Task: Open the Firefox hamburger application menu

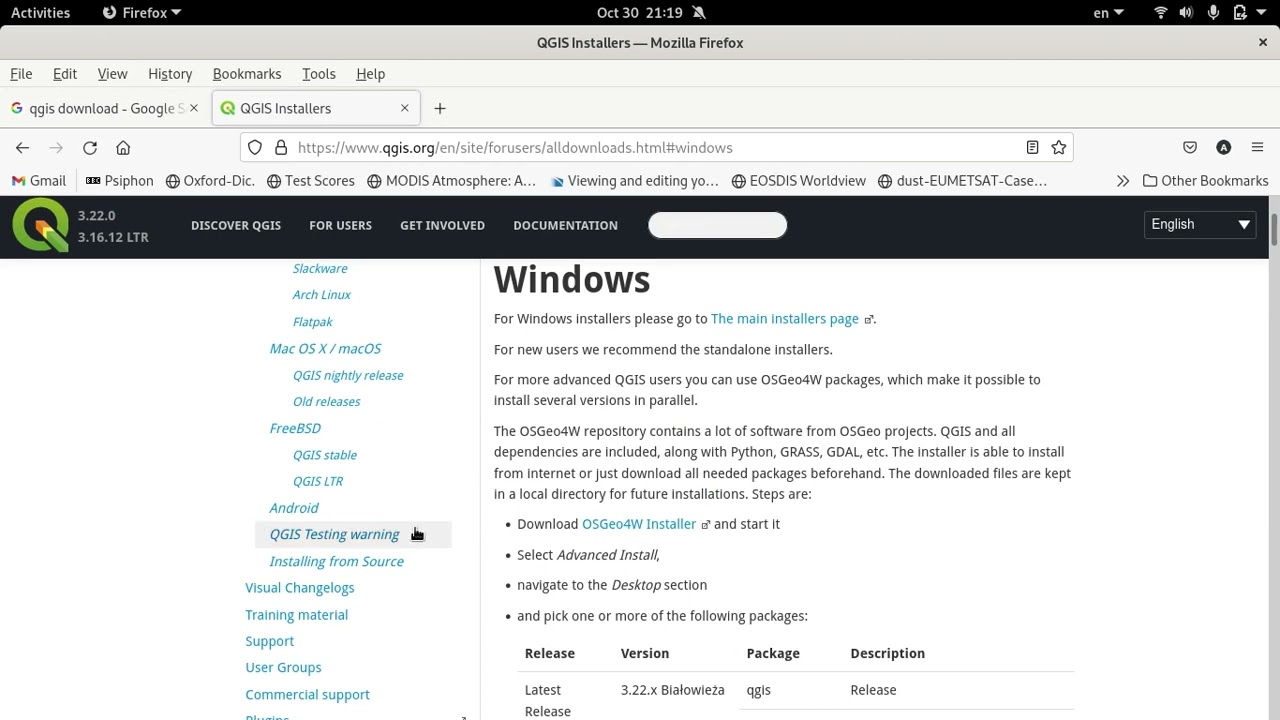Action: click(1257, 148)
